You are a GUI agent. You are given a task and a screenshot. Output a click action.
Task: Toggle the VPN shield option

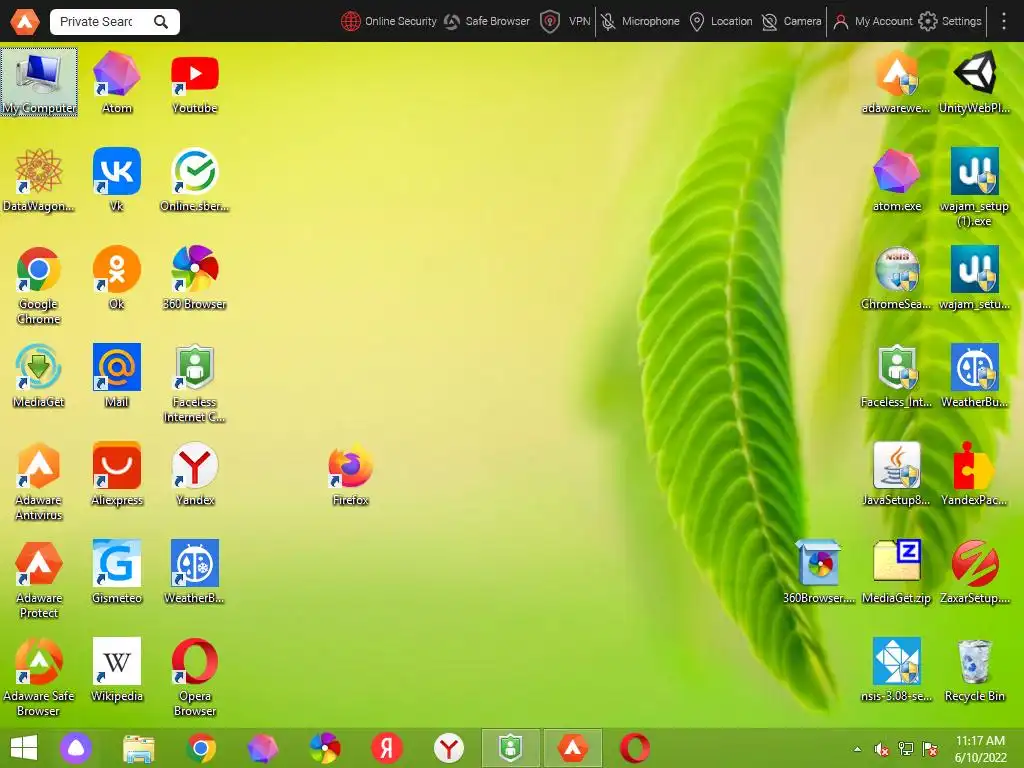tap(566, 22)
